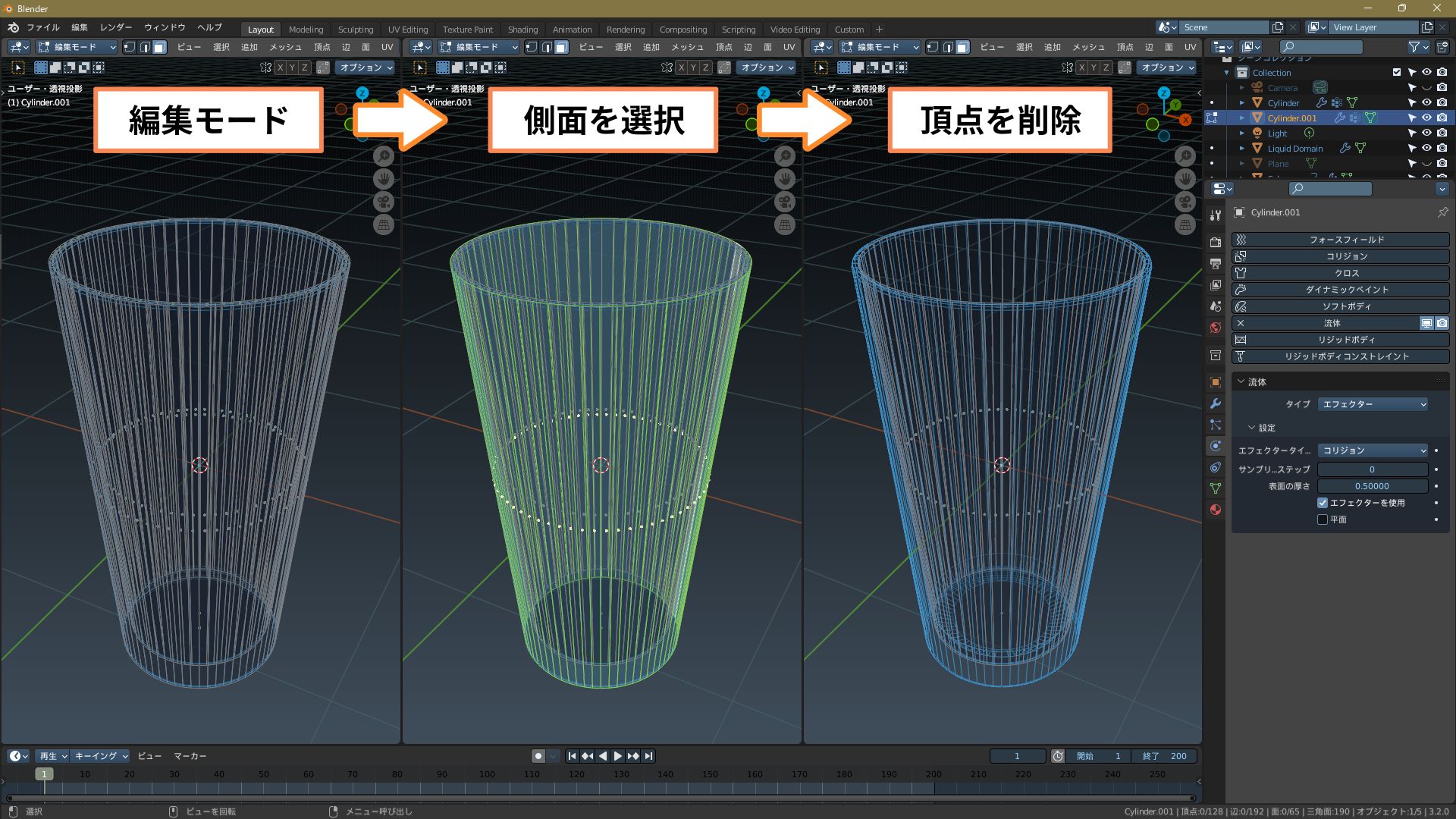This screenshot has width=1456, height=819.
Task: Click the クロス physics button
Action: pos(1346,273)
